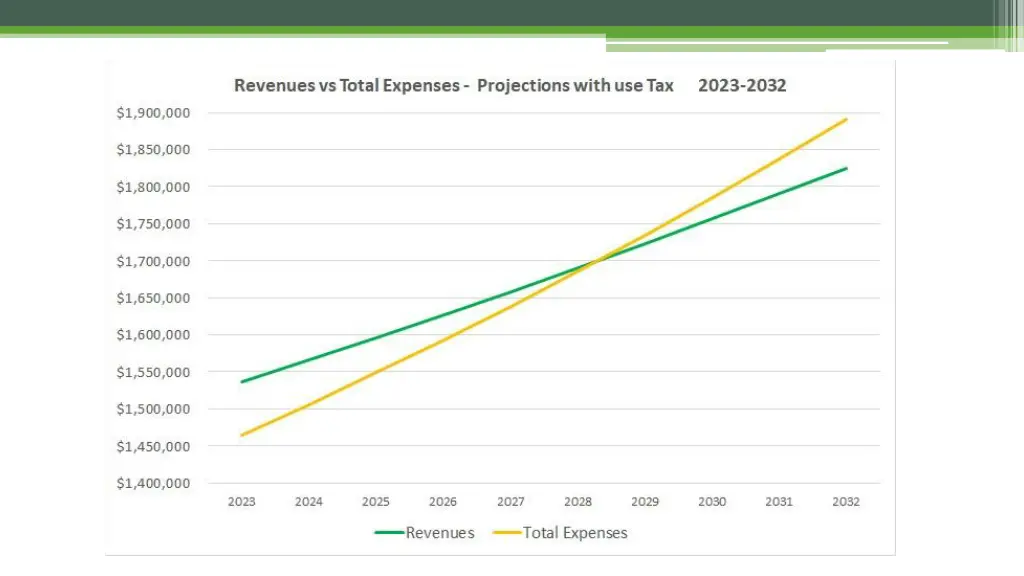The height and width of the screenshot is (576, 1024).
Task: Click the $1,900,000 y-axis label
Action: point(155,113)
